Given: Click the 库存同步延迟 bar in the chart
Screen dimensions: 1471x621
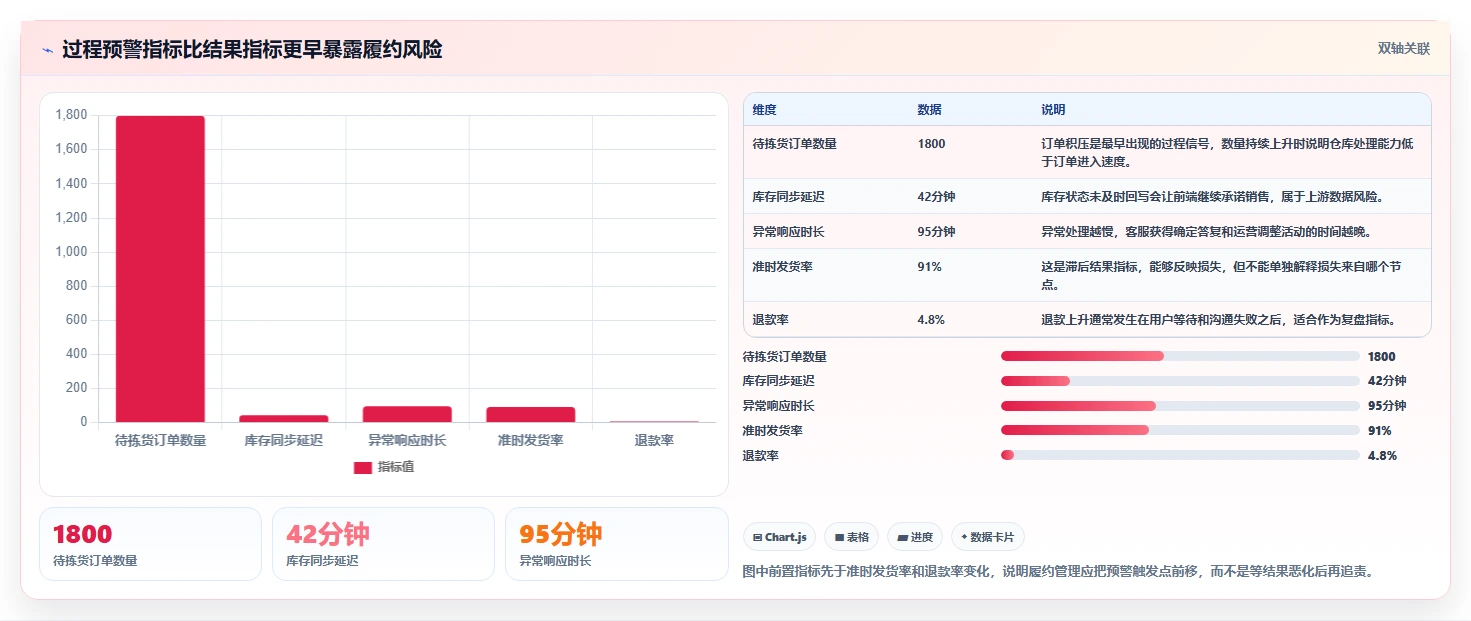Looking at the screenshot, I should point(284,418).
